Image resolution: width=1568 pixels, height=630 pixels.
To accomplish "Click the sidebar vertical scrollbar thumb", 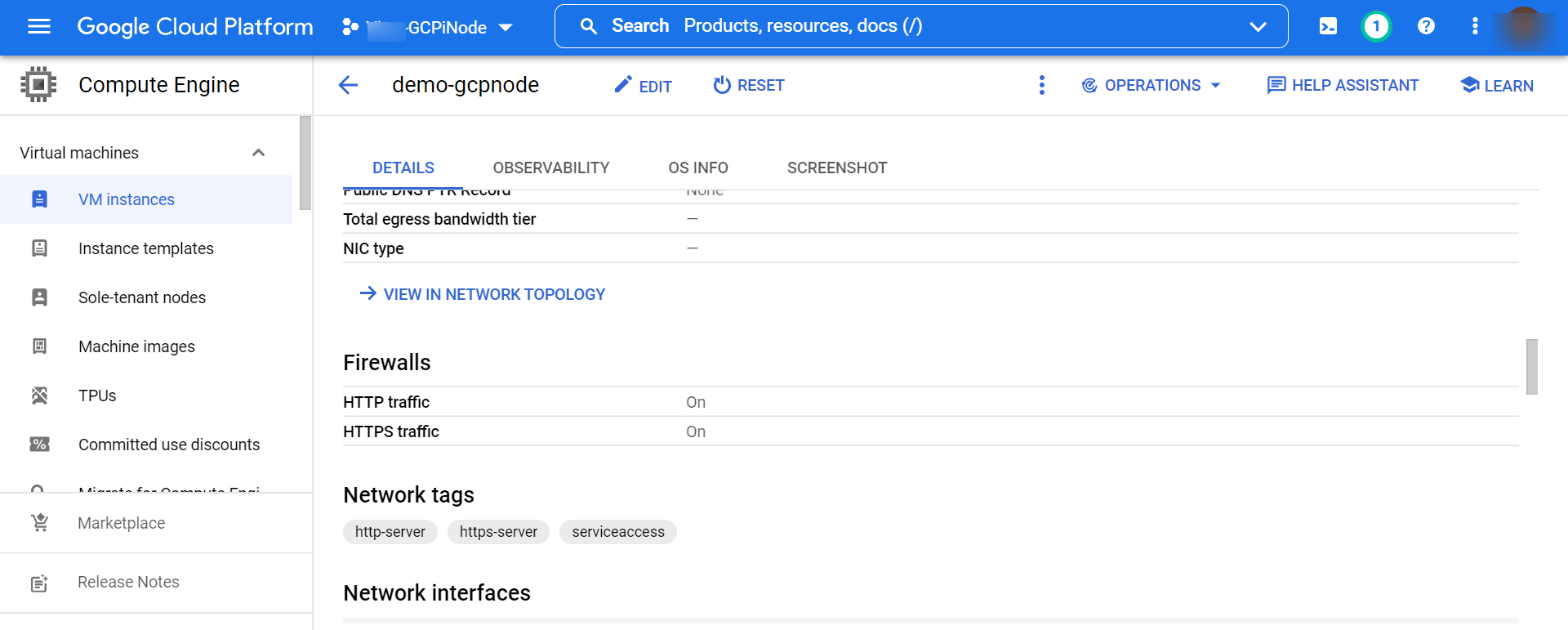I will coord(305,163).
